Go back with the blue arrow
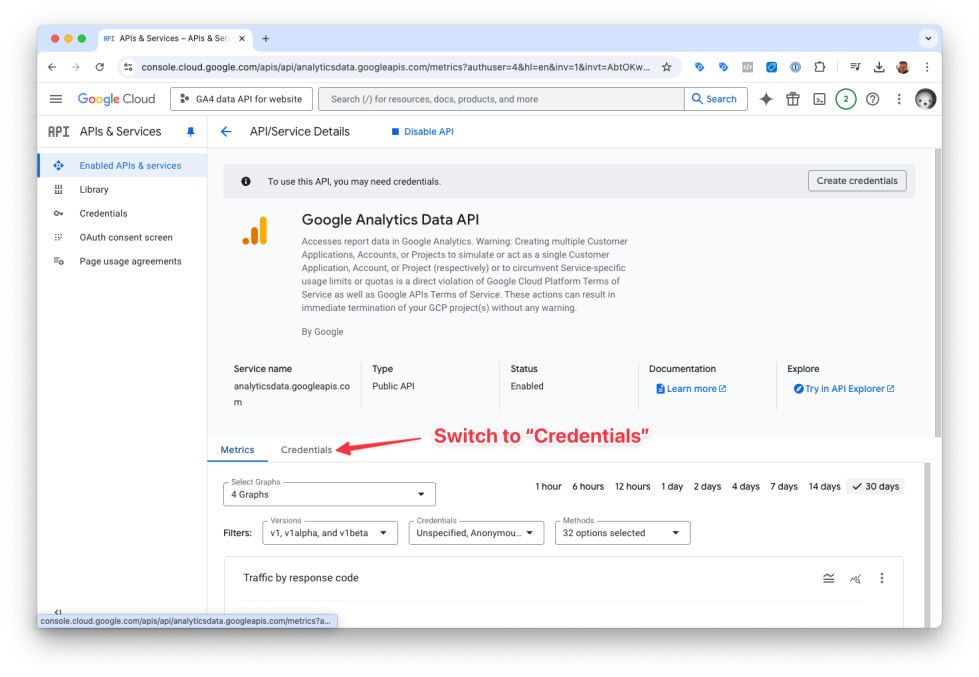This screenshot has height=677, width=979. tap(226, 132)
